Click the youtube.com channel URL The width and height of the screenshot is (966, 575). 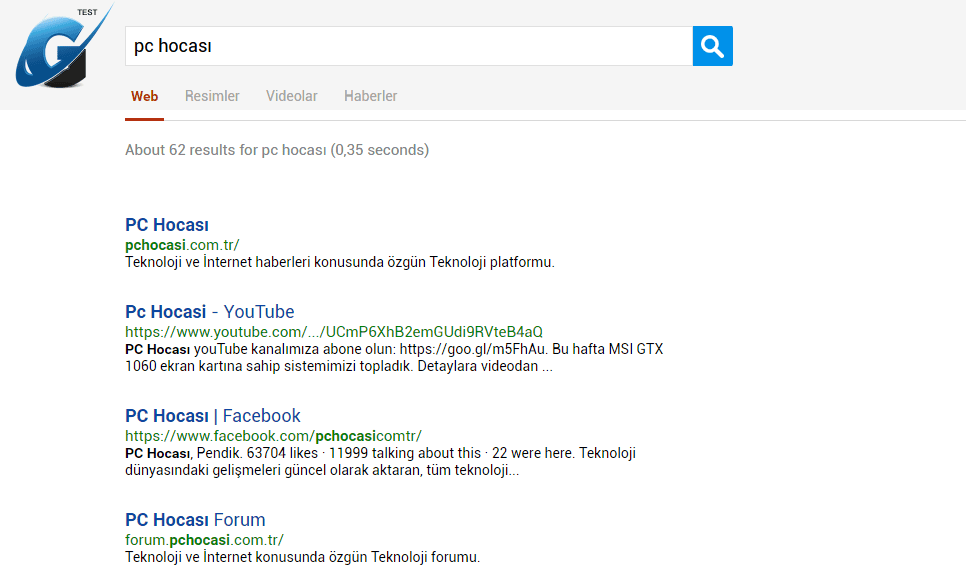click(x=334, y=332)
